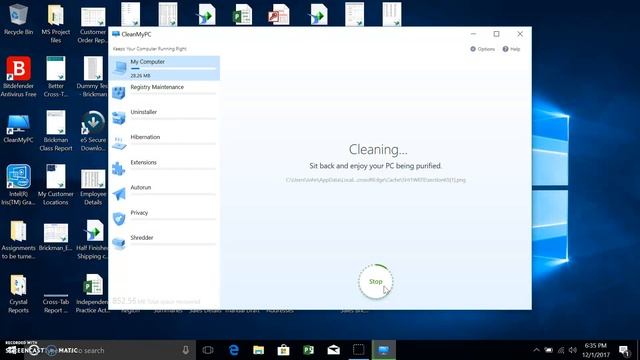Select the Assignments to be turned folder

18,239
